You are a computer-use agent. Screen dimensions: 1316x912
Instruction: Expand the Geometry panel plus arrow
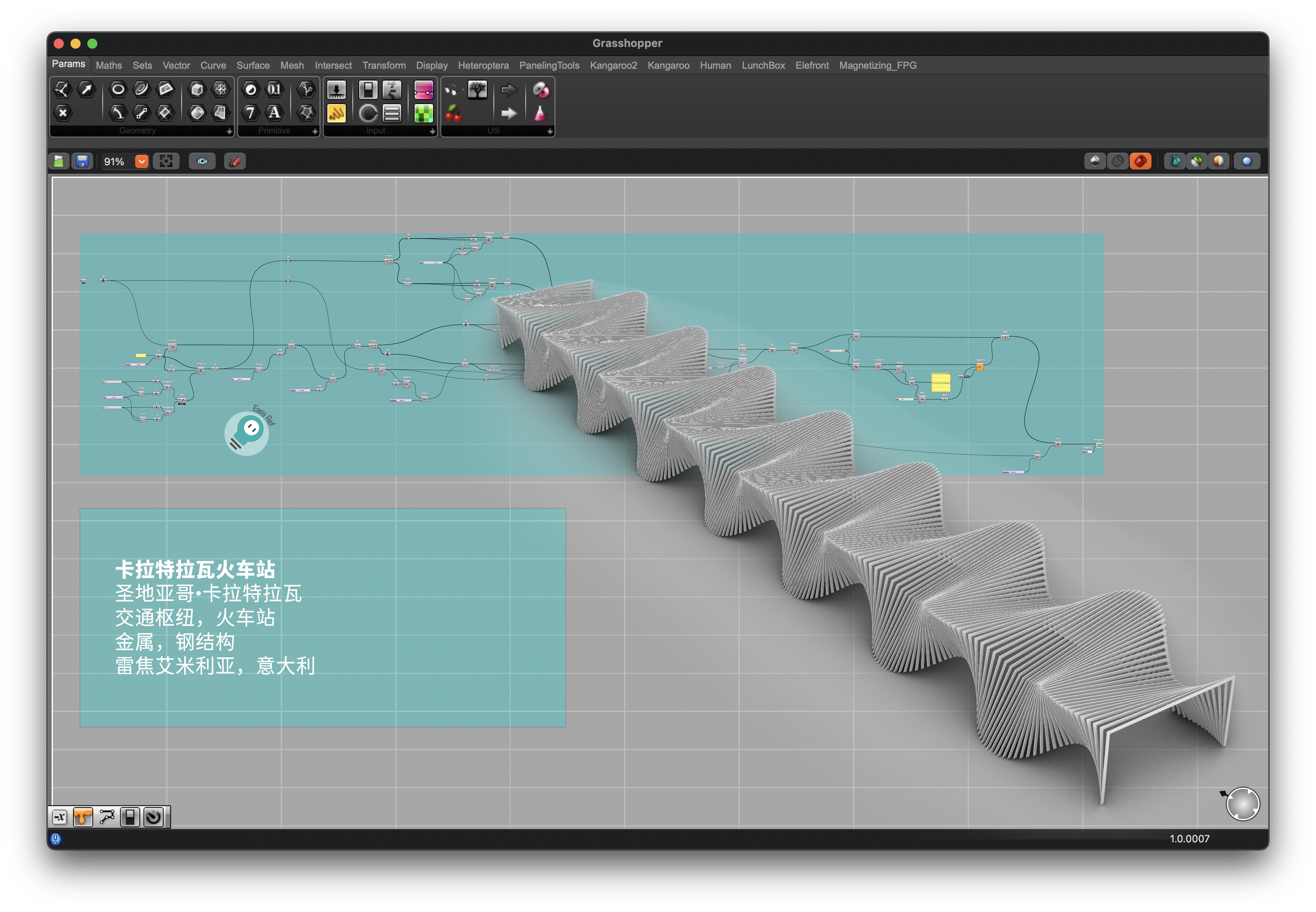pyautogui.click(x=229, y=131)
